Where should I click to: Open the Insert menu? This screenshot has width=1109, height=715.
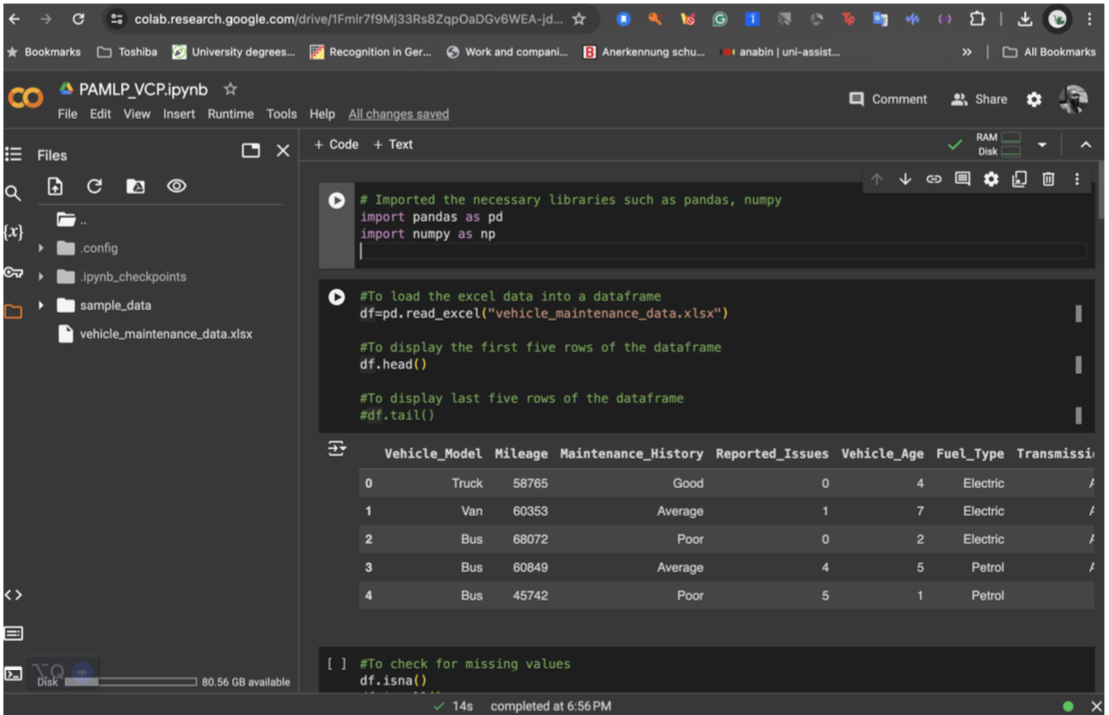point(179,114)
